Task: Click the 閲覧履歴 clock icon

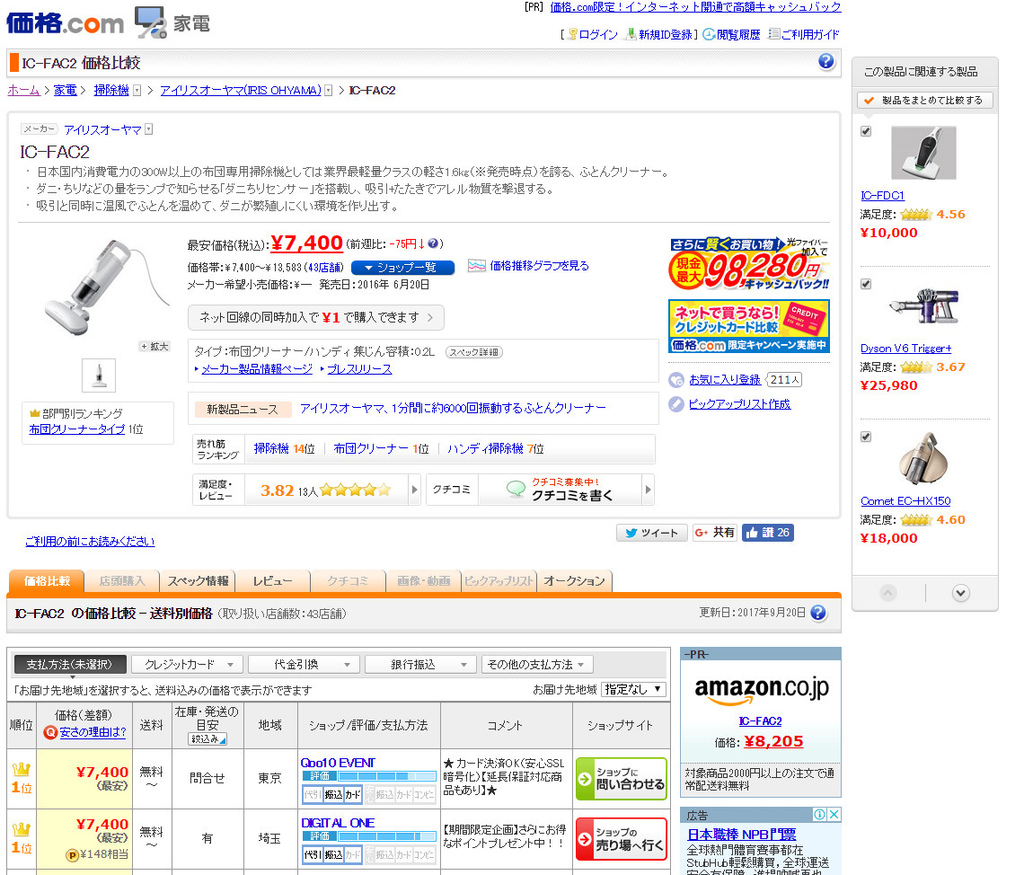Action: (709, 34)
